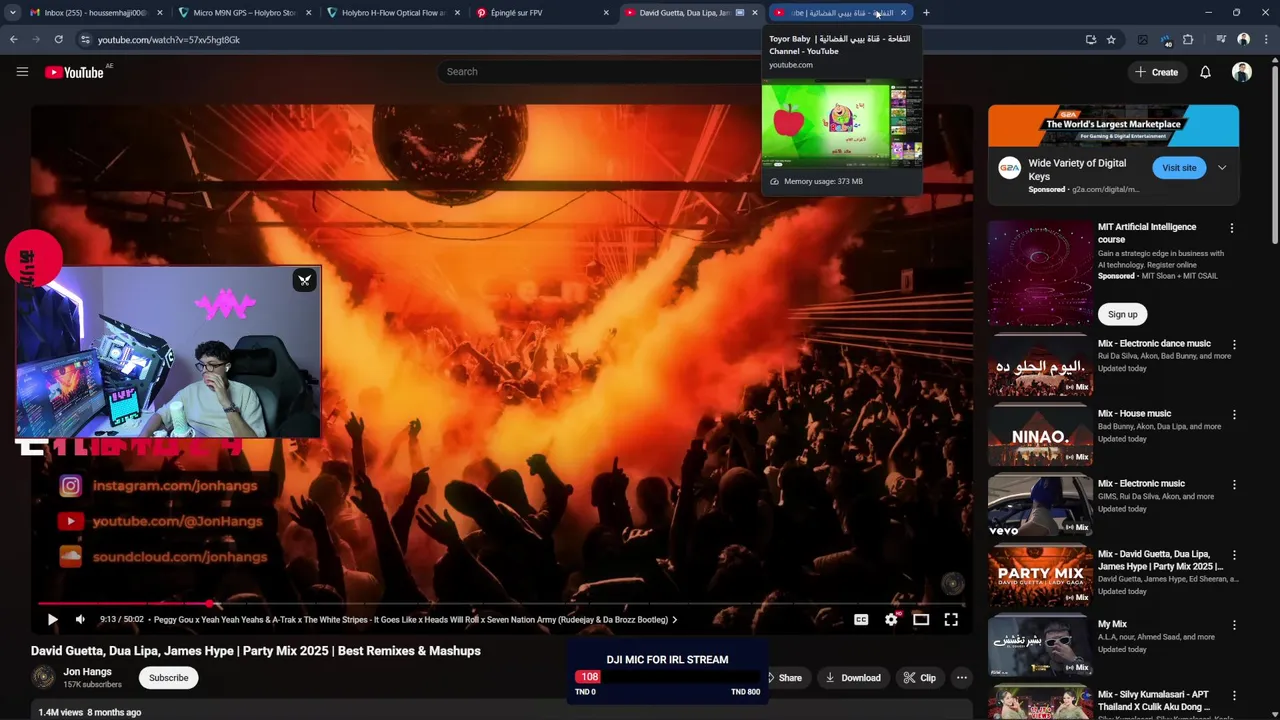Expand chapter list from chapter title arrow
Viewport: 1280px width, 720px height.
(674, 620)
